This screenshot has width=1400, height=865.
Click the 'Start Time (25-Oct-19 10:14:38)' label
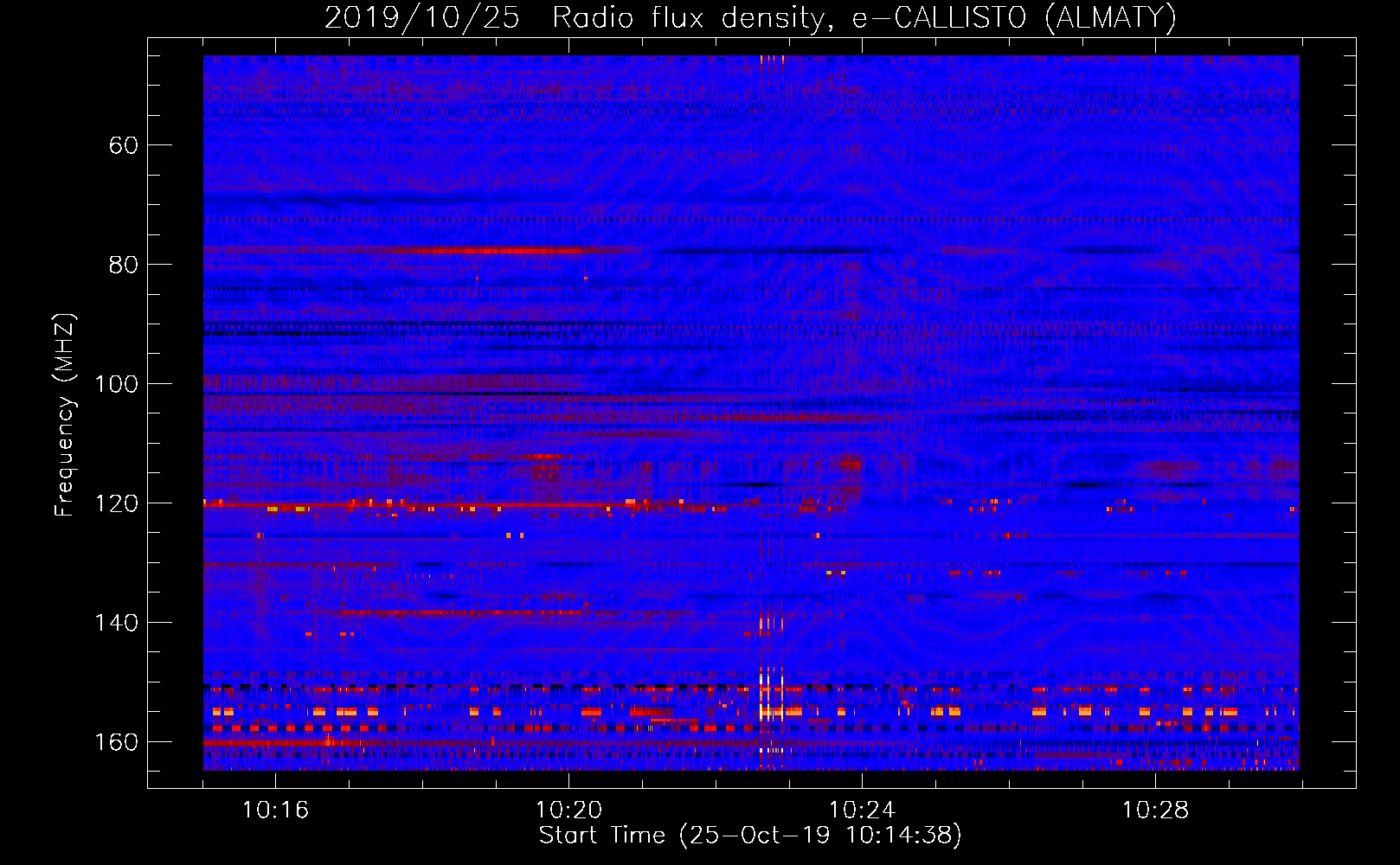(750, 836)
